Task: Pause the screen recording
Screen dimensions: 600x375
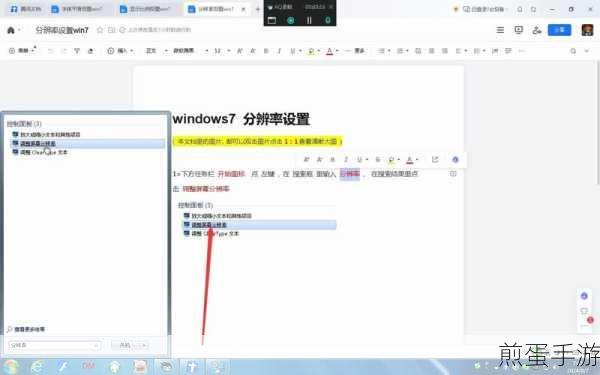Action: tap(309, 20)
